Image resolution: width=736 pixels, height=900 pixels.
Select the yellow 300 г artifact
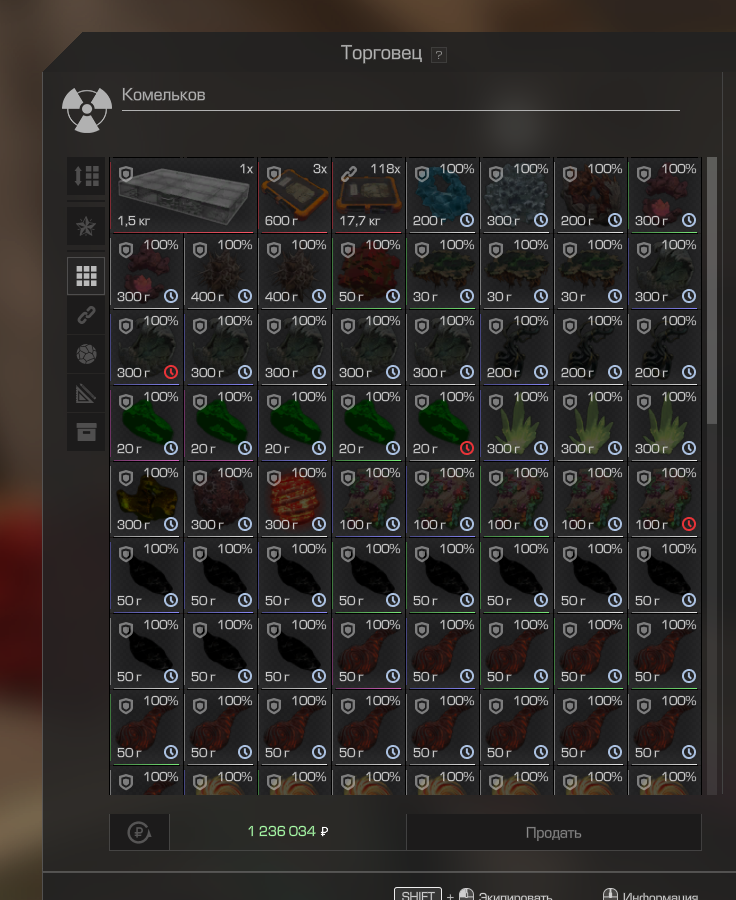point(146,499)
